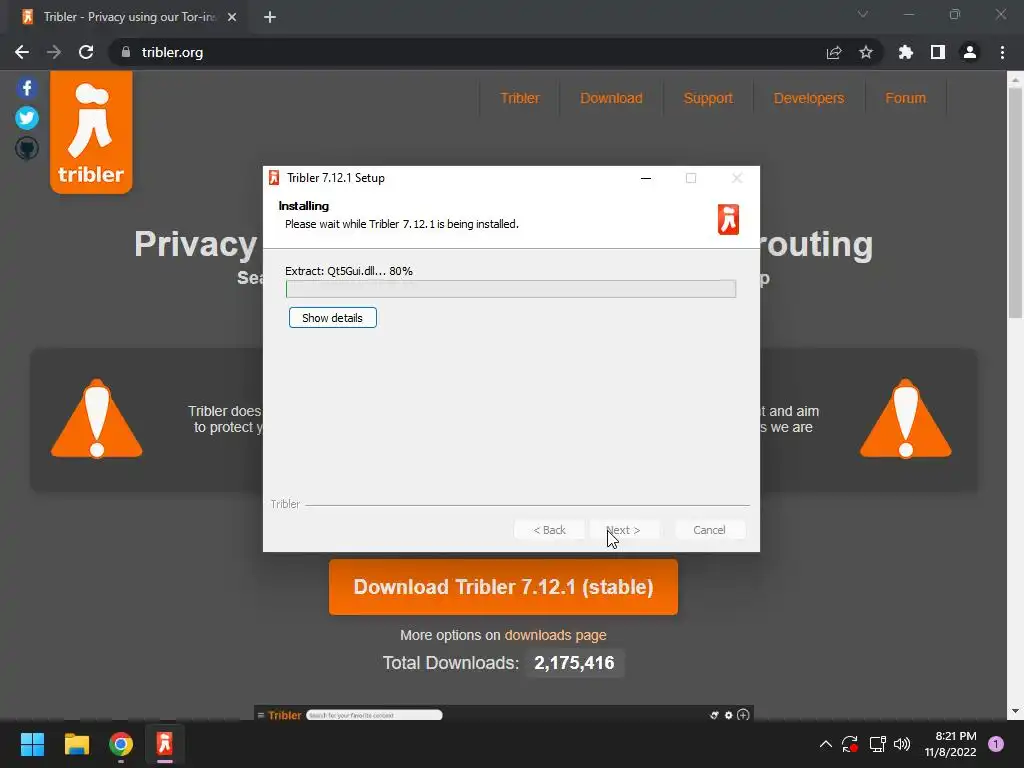
Task: Open Chrome extensions puzzle icon
Action: 906,52
